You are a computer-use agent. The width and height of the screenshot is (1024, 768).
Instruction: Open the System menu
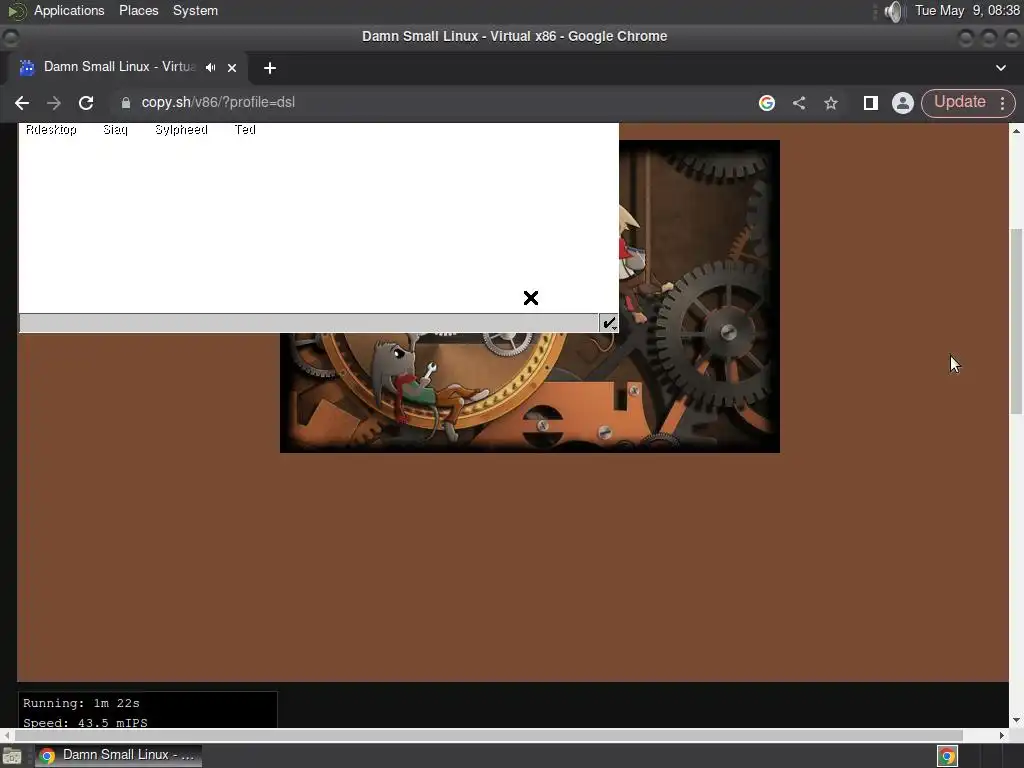[195, 10]
